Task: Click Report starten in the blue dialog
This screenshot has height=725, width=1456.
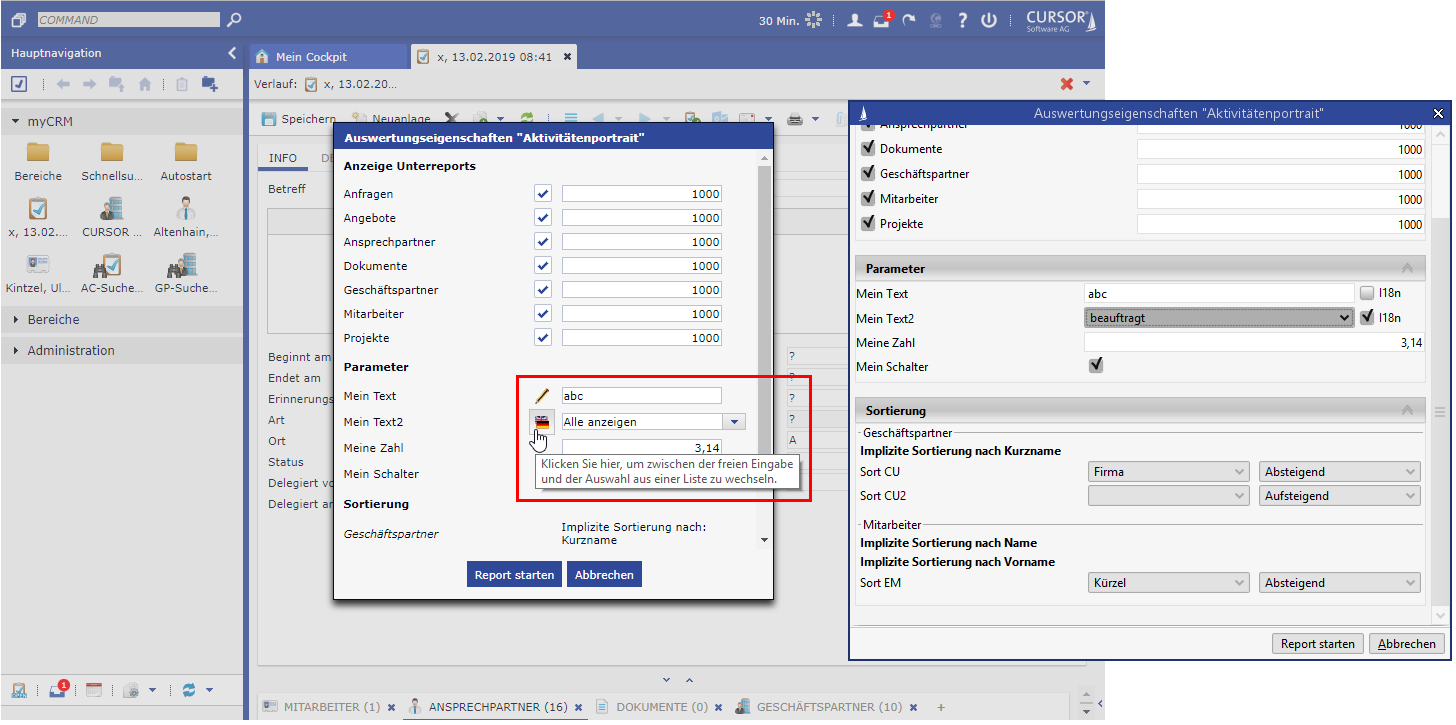Action: 514,575
